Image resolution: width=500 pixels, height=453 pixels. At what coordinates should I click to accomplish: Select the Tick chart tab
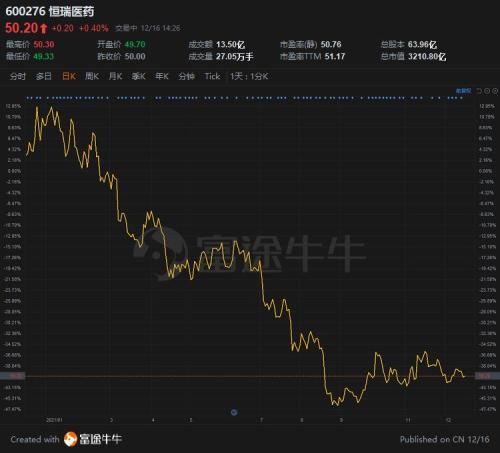tap(212, 76)
